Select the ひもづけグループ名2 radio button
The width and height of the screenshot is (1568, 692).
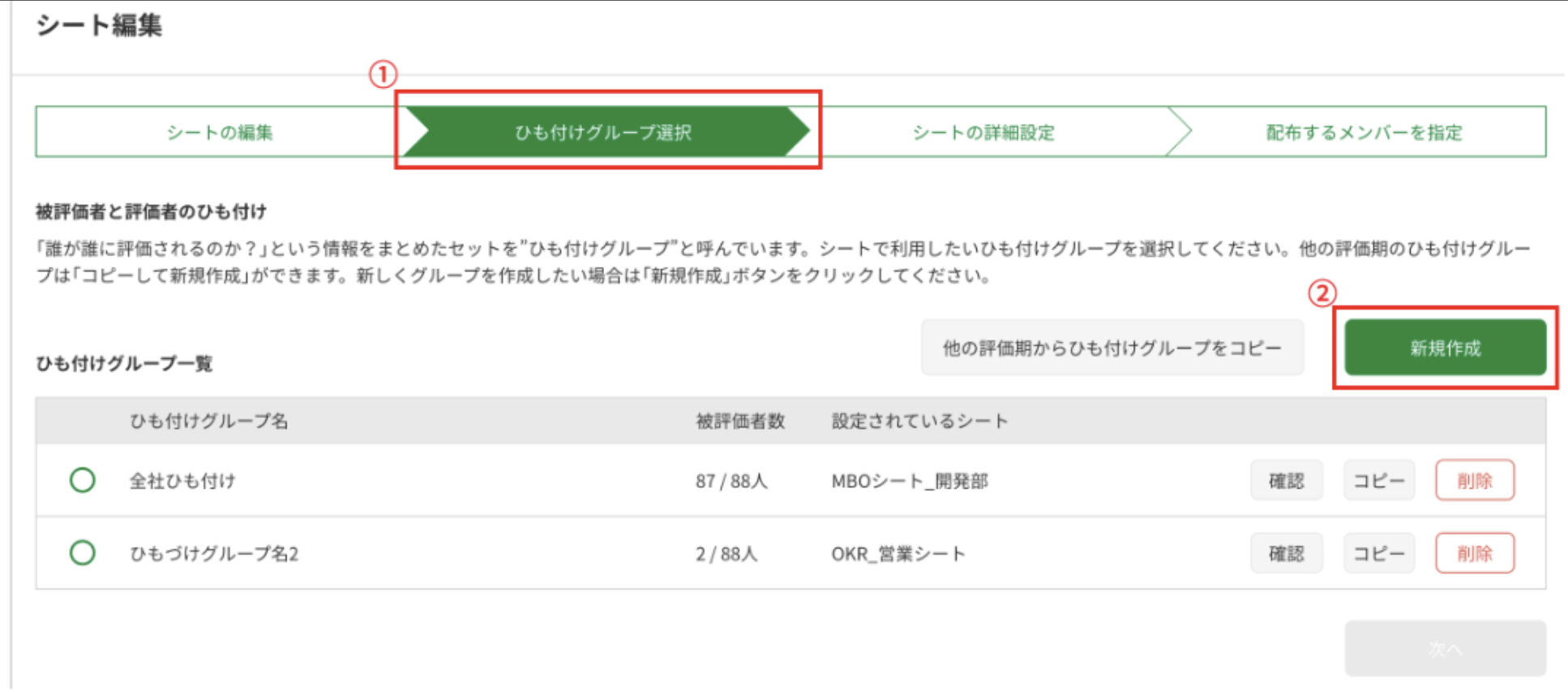coord(83,553)
